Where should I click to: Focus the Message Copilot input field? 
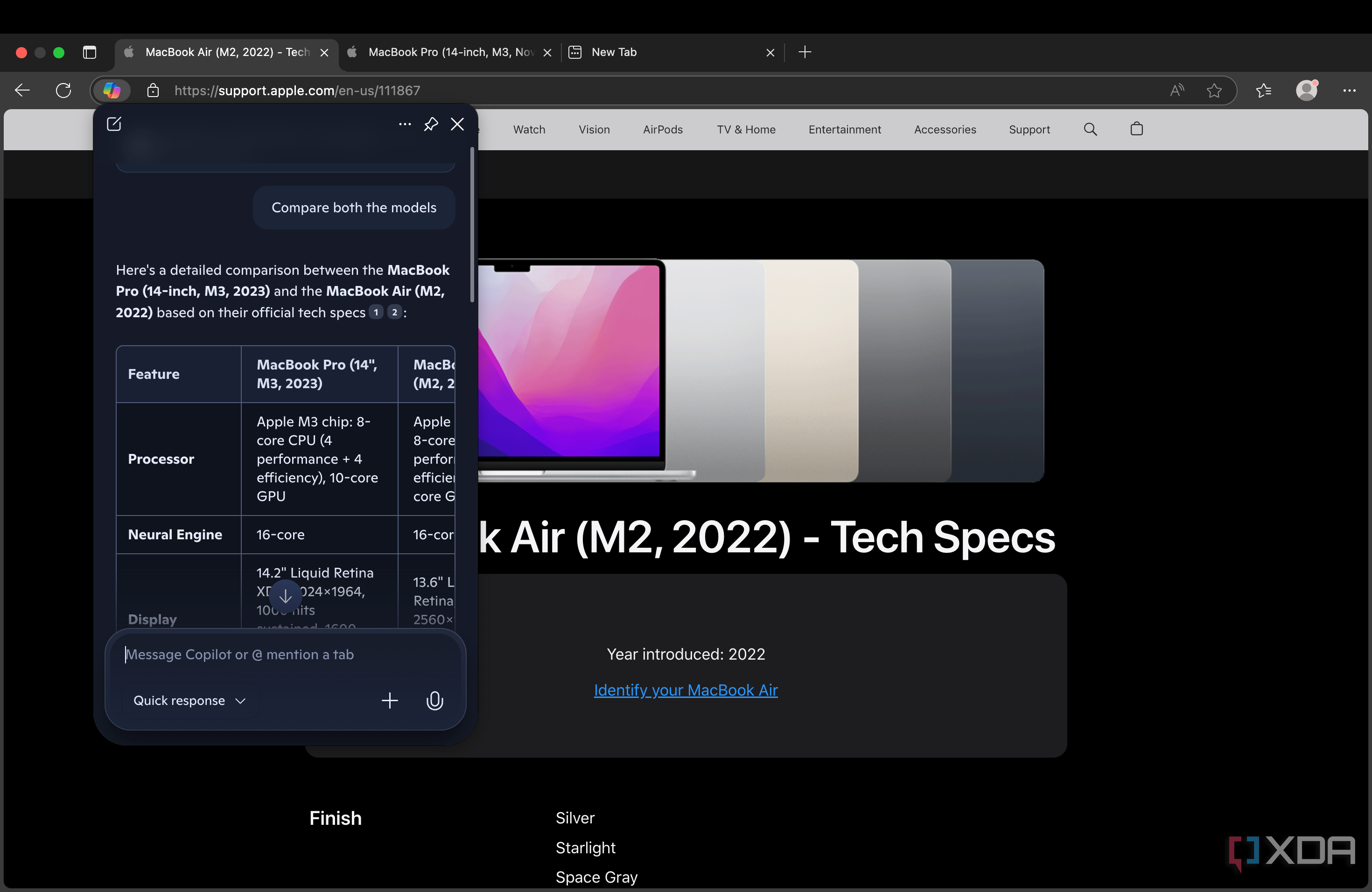point(285,655)
